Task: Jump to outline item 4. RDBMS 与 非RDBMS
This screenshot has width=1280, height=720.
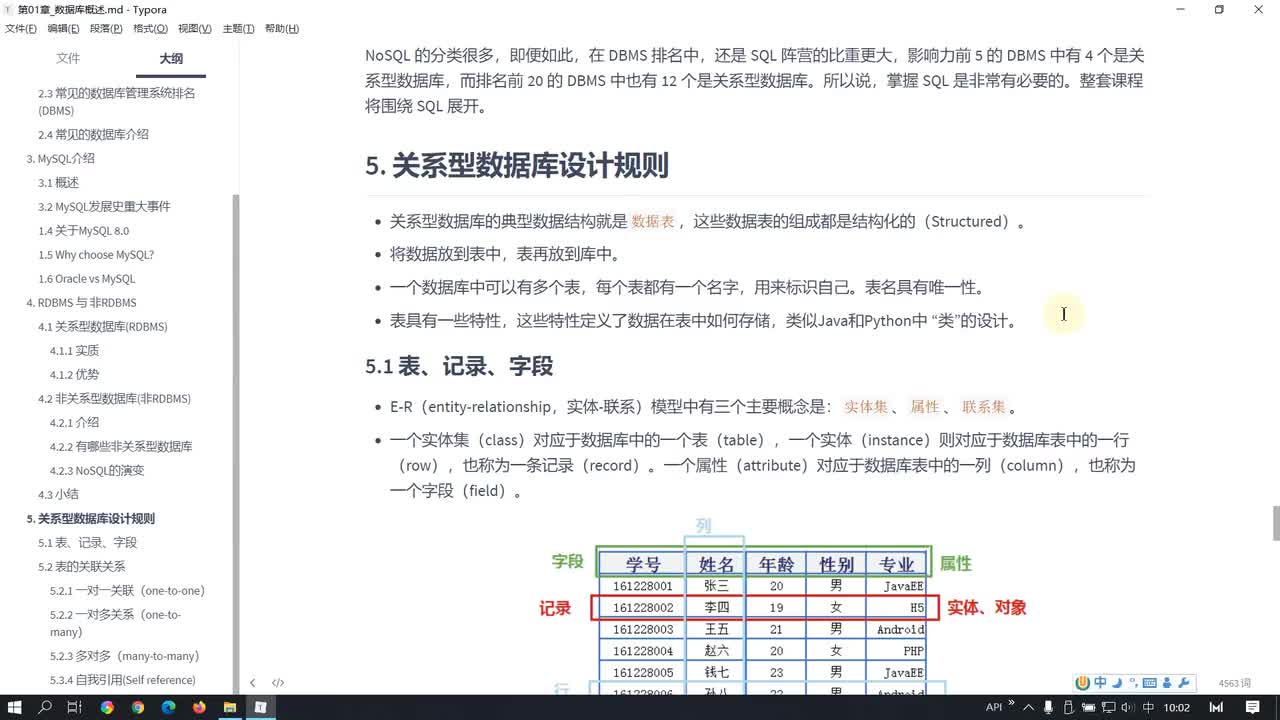Action: tap(81, 303)
